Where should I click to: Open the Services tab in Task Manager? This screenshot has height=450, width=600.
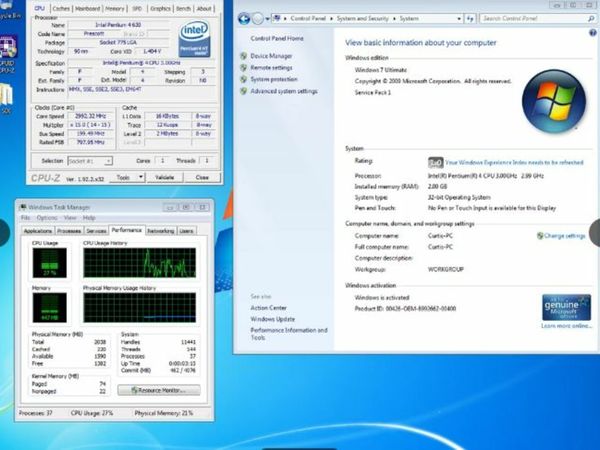(96, 231)
